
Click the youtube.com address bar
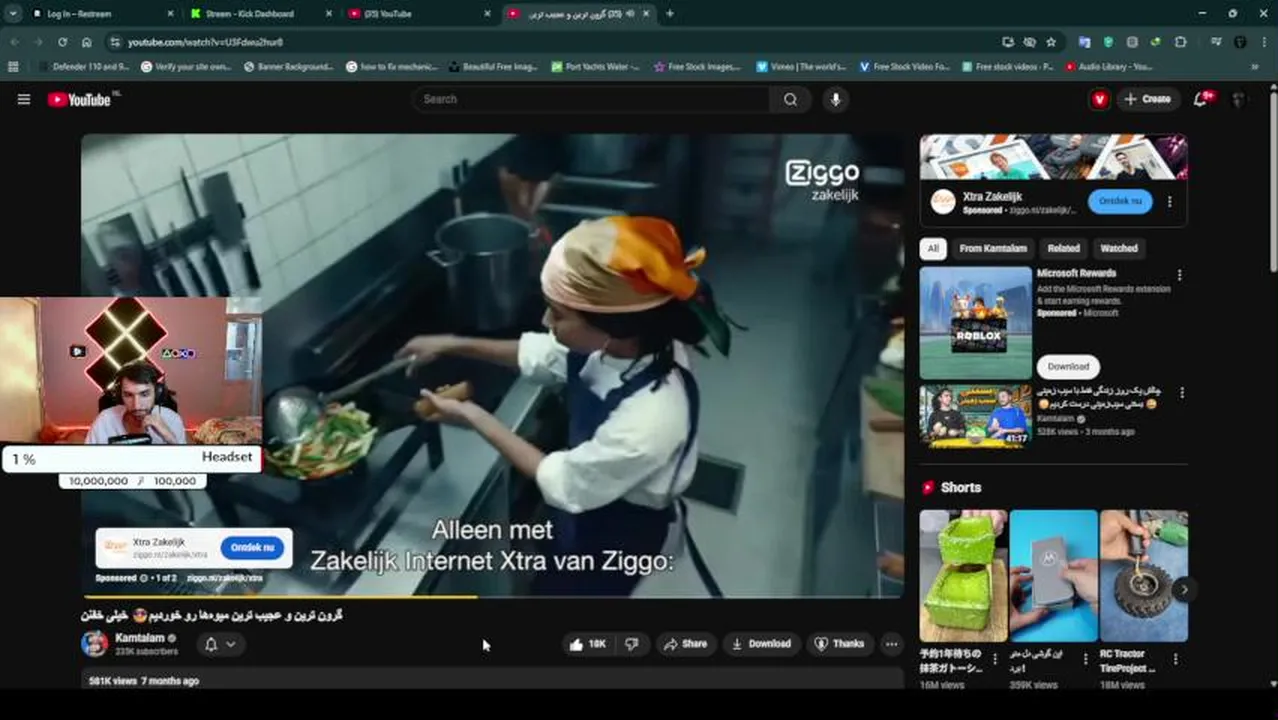point(550,42)
